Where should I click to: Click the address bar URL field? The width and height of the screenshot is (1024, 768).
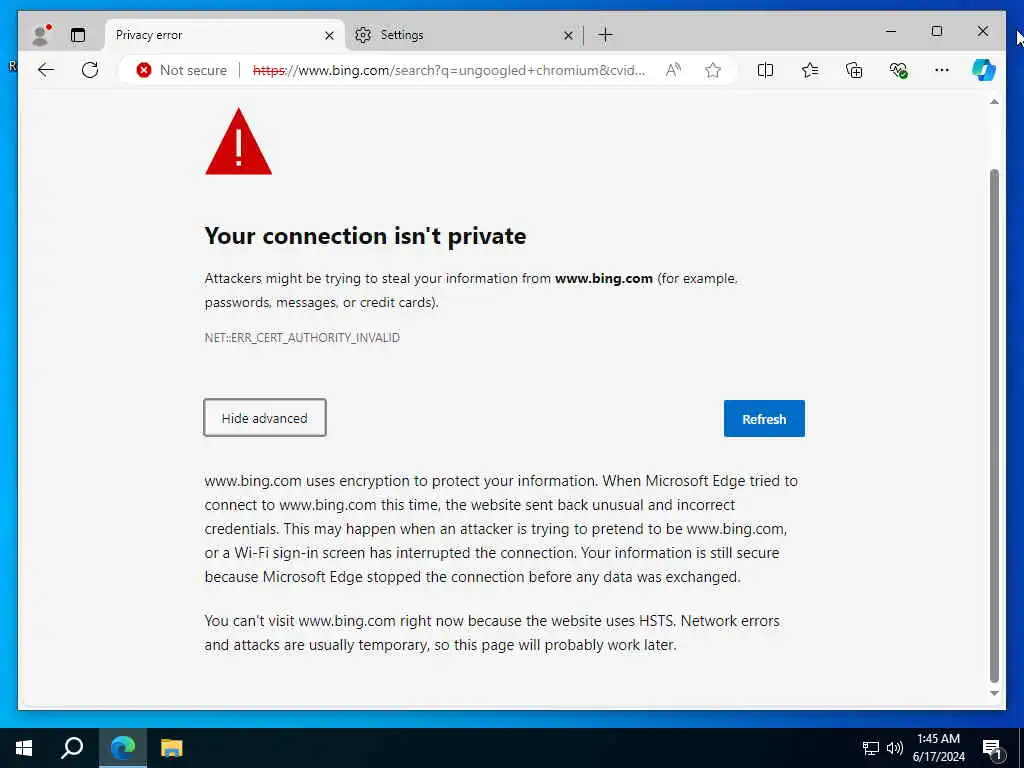coord(449,70)
